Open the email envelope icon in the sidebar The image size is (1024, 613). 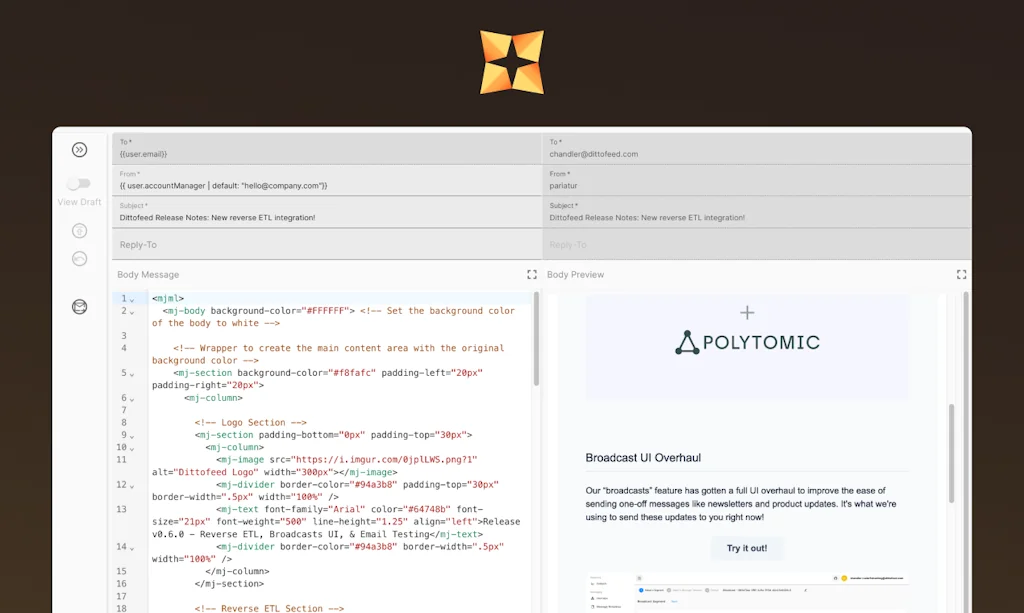coord(79,307)
